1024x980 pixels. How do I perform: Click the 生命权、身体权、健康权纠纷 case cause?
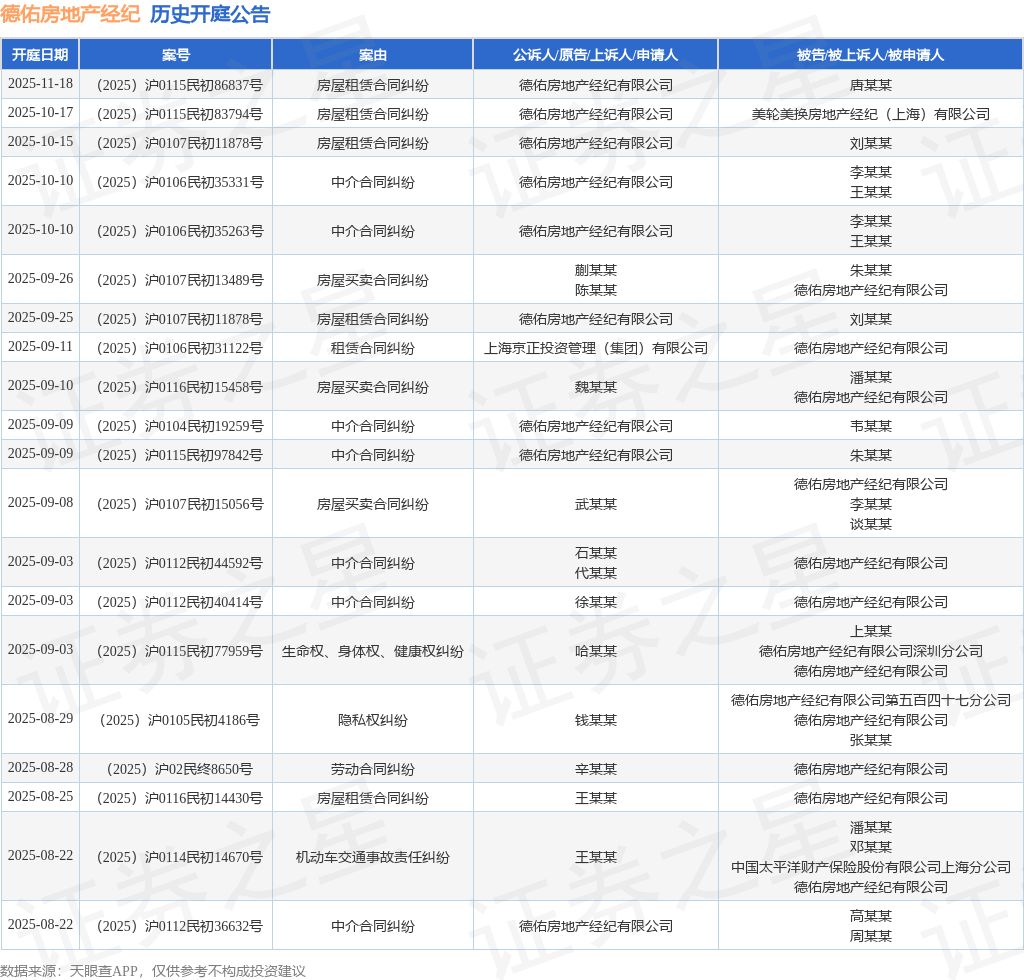[x=372, y=651]
